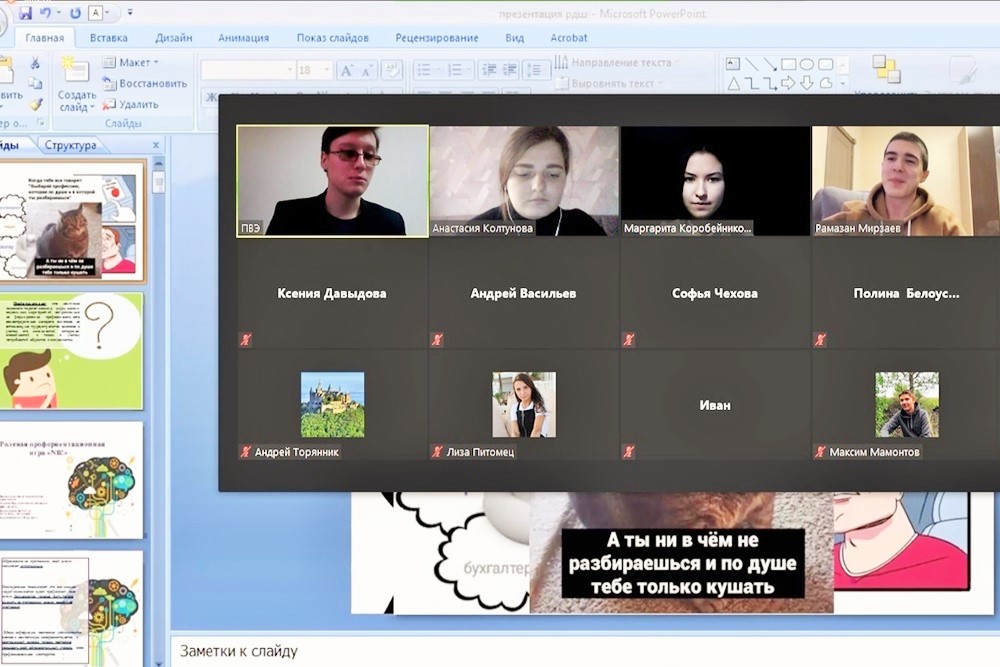Image resolution: width=1000 pixels, height=667 pixels.
Task: Click the Cut scissors icon
Action: click(35, 63)
